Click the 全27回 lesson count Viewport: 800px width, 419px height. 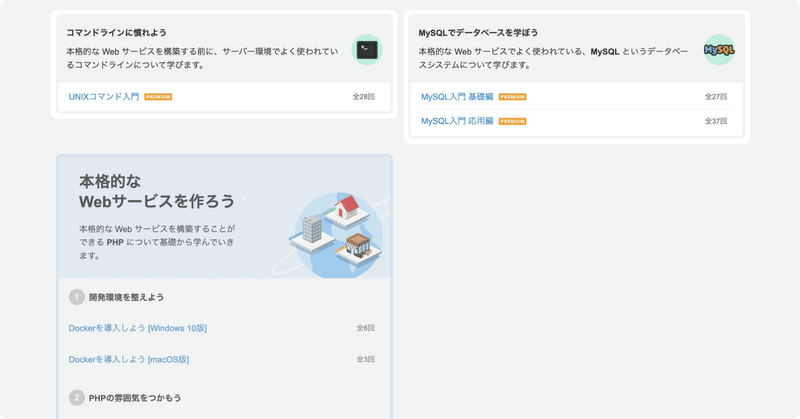(x=716, y=96)
